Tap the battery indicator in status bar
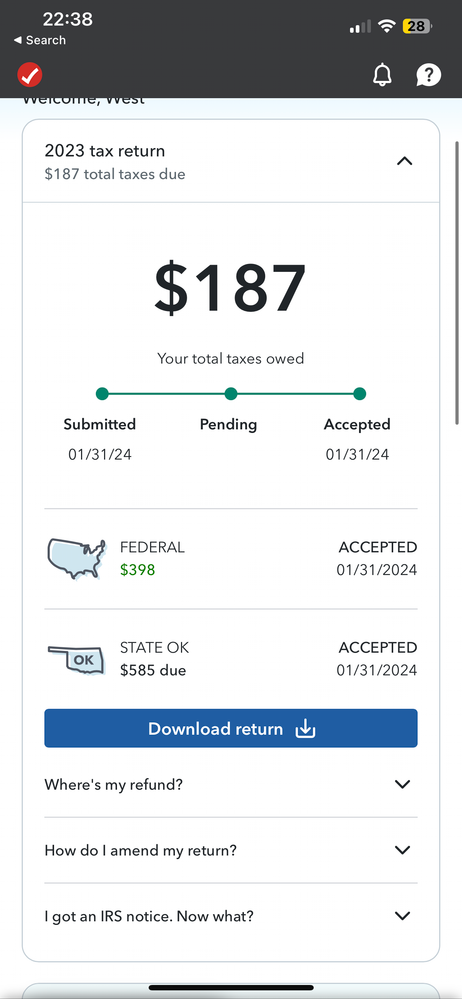 [417, 26]
